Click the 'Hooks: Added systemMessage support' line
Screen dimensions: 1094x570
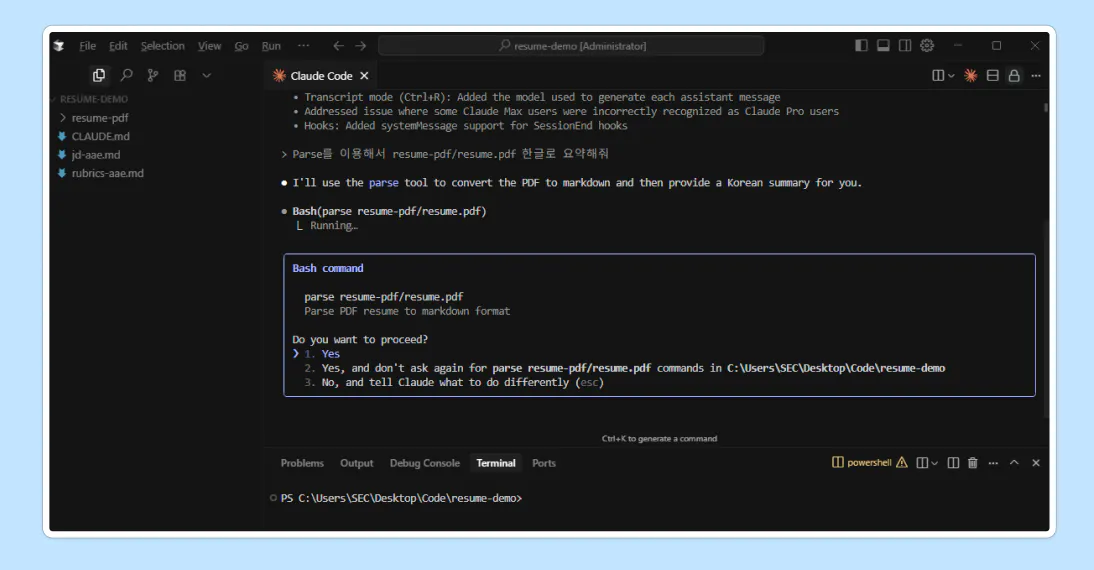(x=465, y=126)
